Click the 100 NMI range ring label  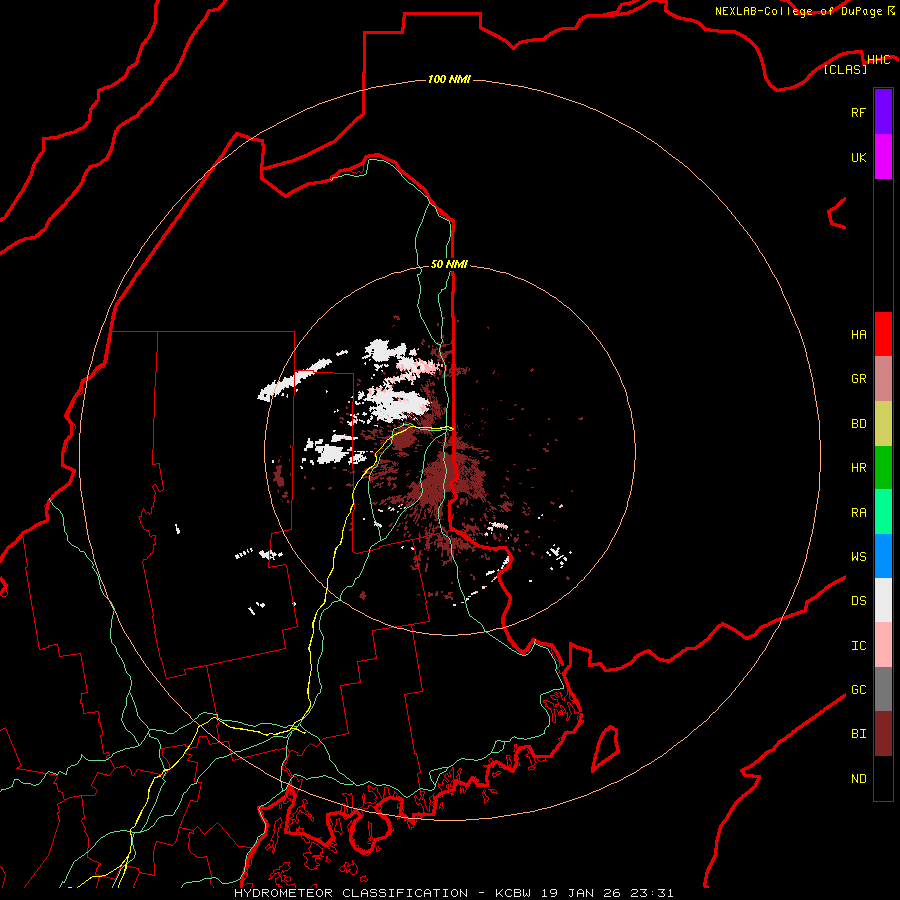click(x=449, y=79)
